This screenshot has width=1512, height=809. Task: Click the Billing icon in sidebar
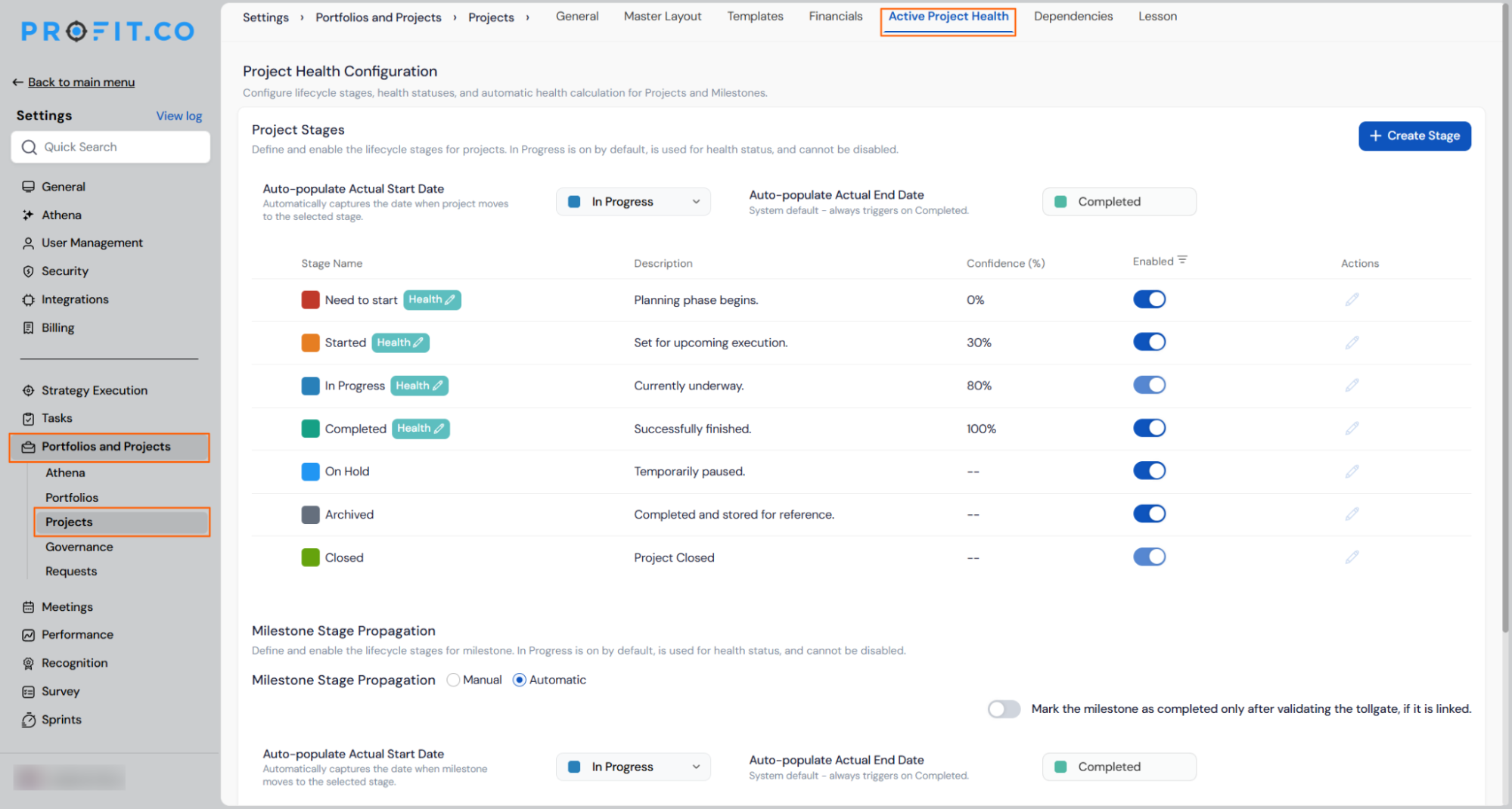coord(28,328)
